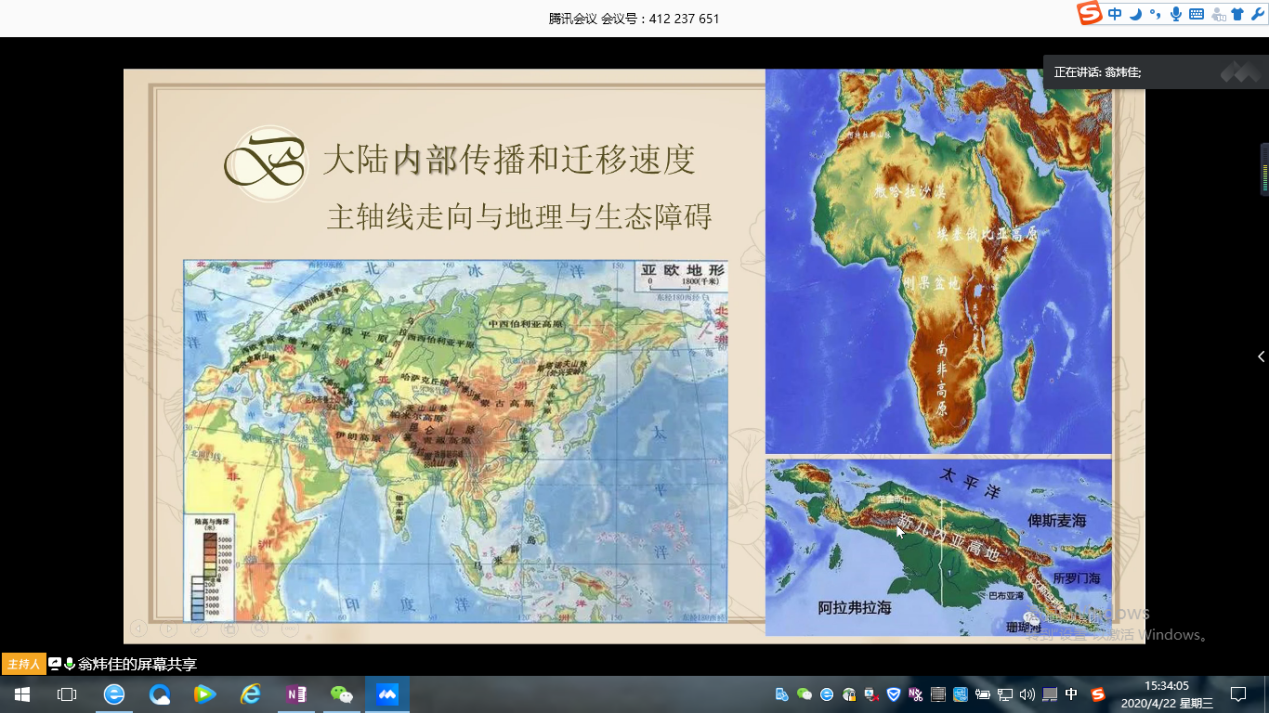Open the Sogou soft keyboard
Image resolution: width=1269 pixels, height=713 pixels.
[x=1196, y=14]
